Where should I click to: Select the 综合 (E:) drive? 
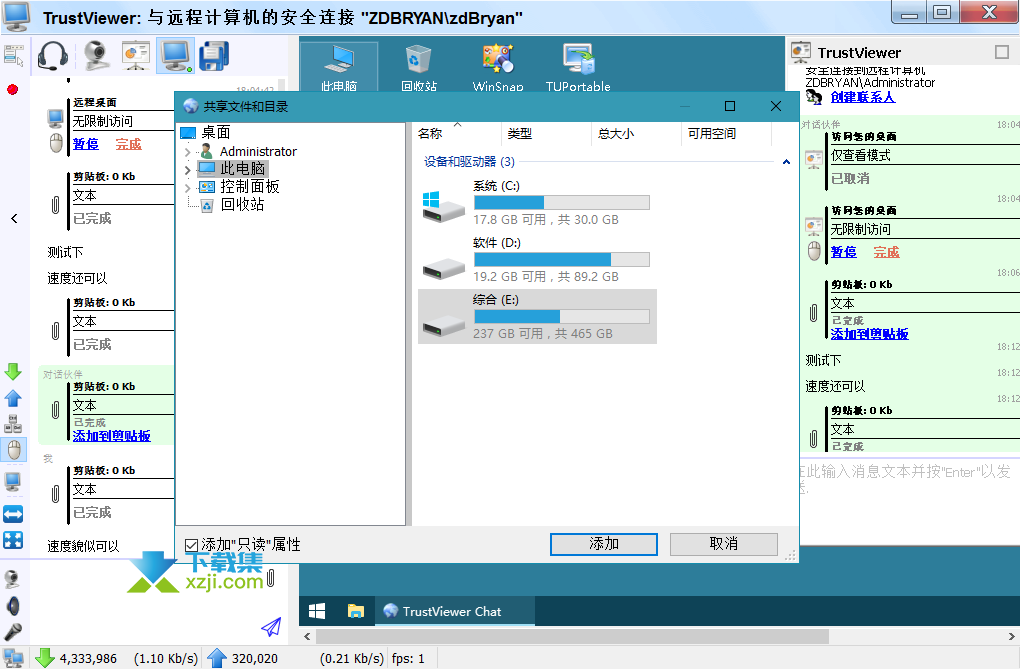pos(537,316)
